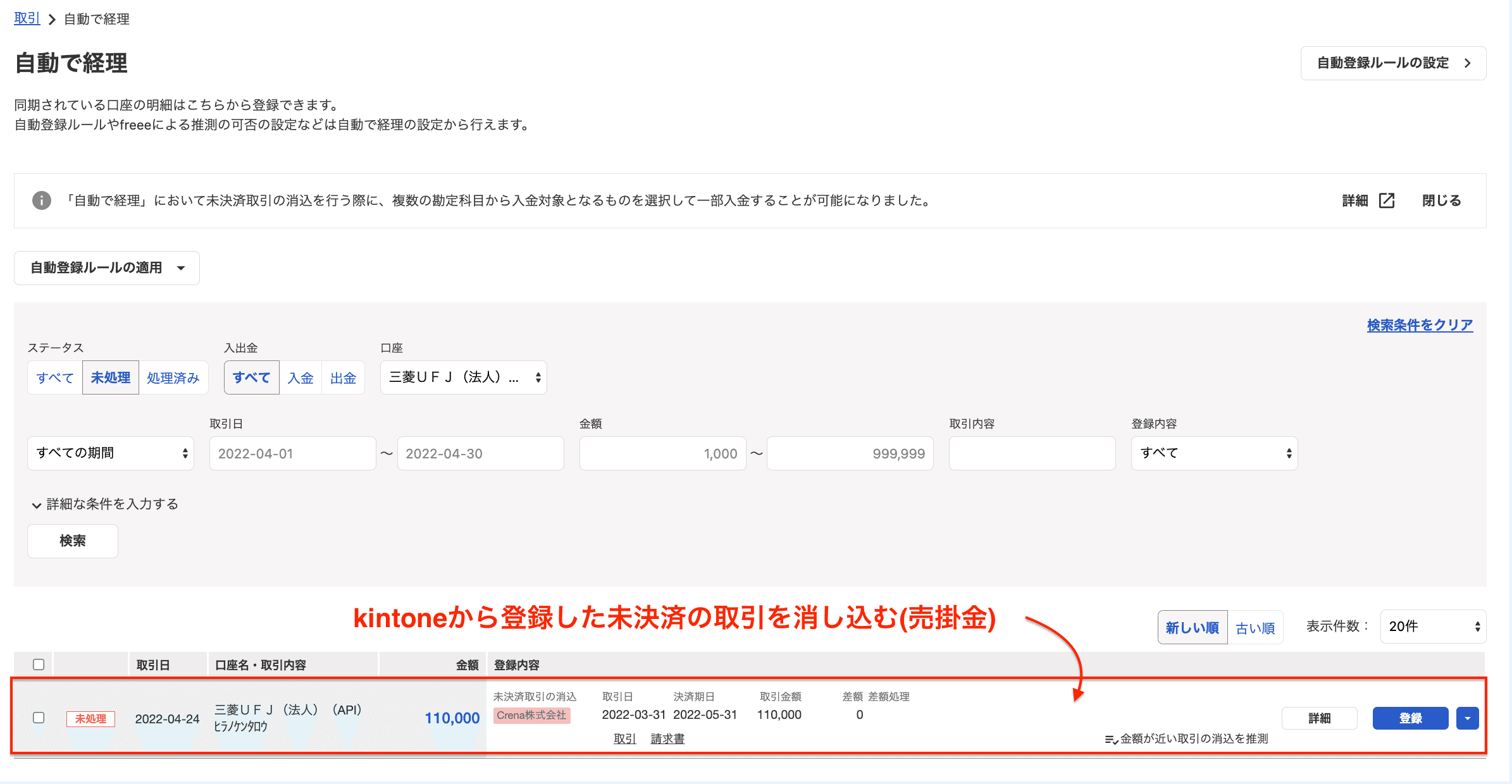Image resolution: width=1512 pixels, height=784 pixels.
Task: Click the Crena株式会社 tag
Action: click(532, 715)
